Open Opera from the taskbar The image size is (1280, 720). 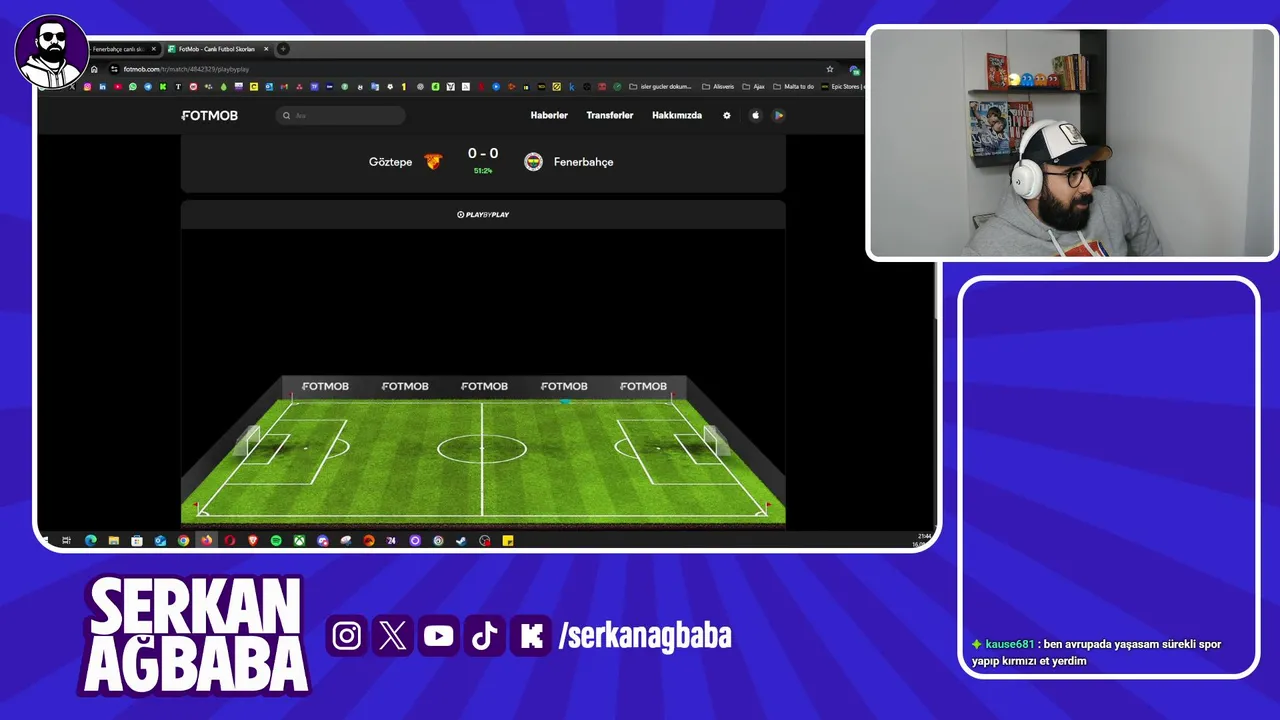(230, 541)
